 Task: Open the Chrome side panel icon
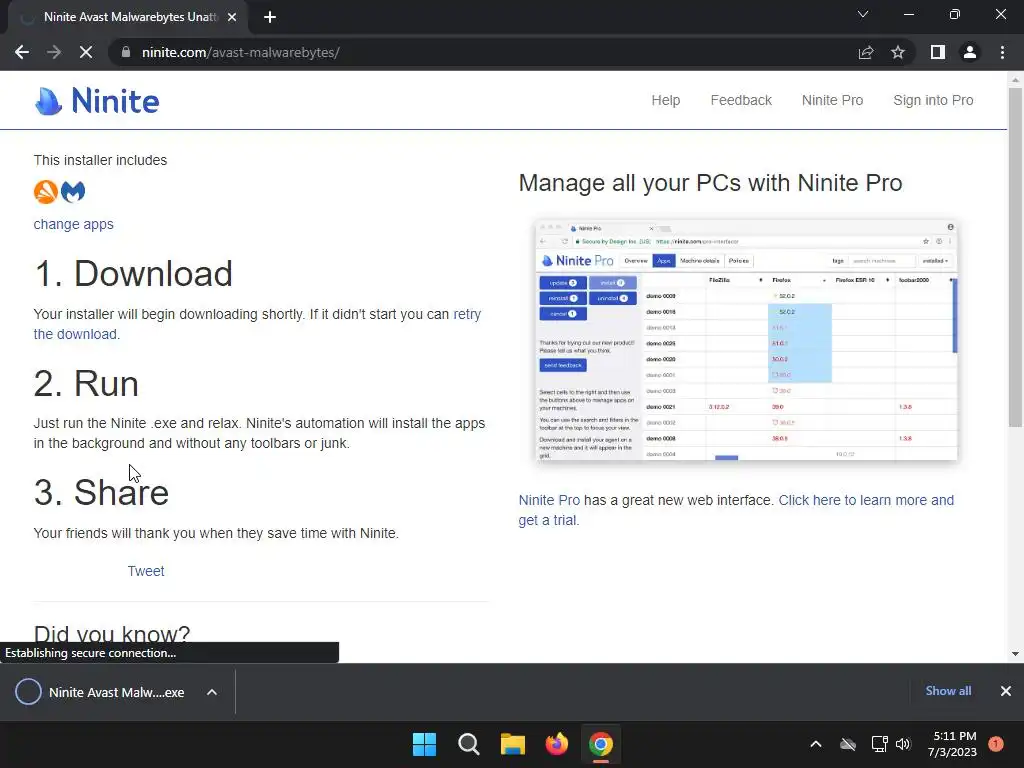[938, 52]
